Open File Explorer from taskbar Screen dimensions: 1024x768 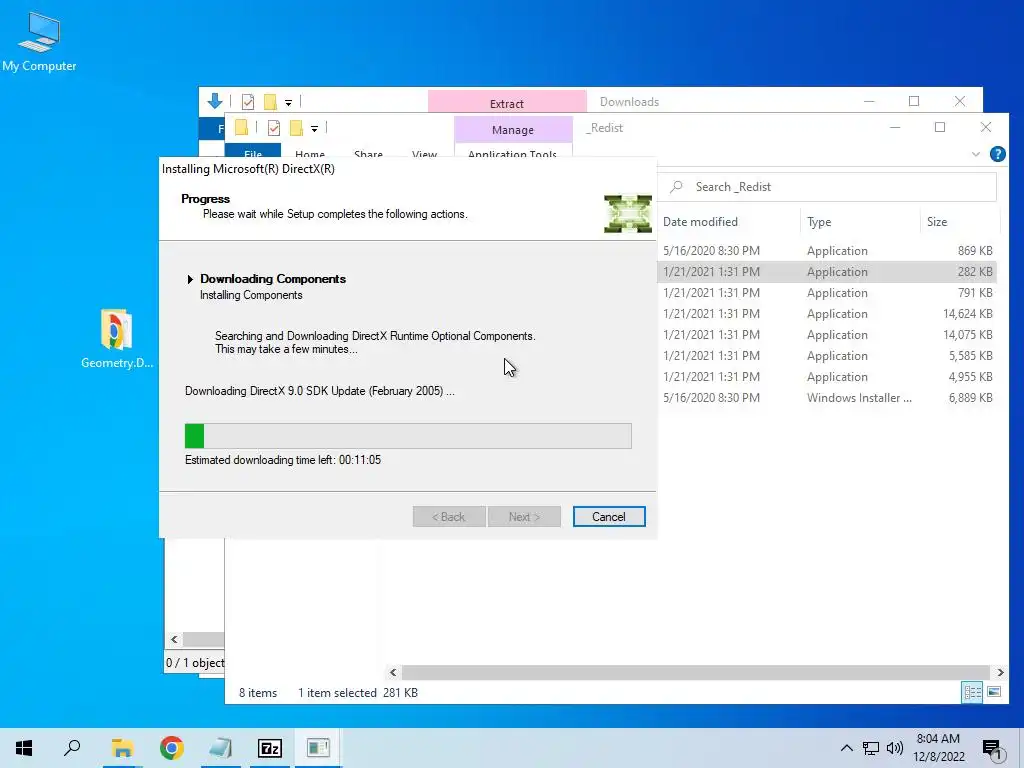pos(122,748)
